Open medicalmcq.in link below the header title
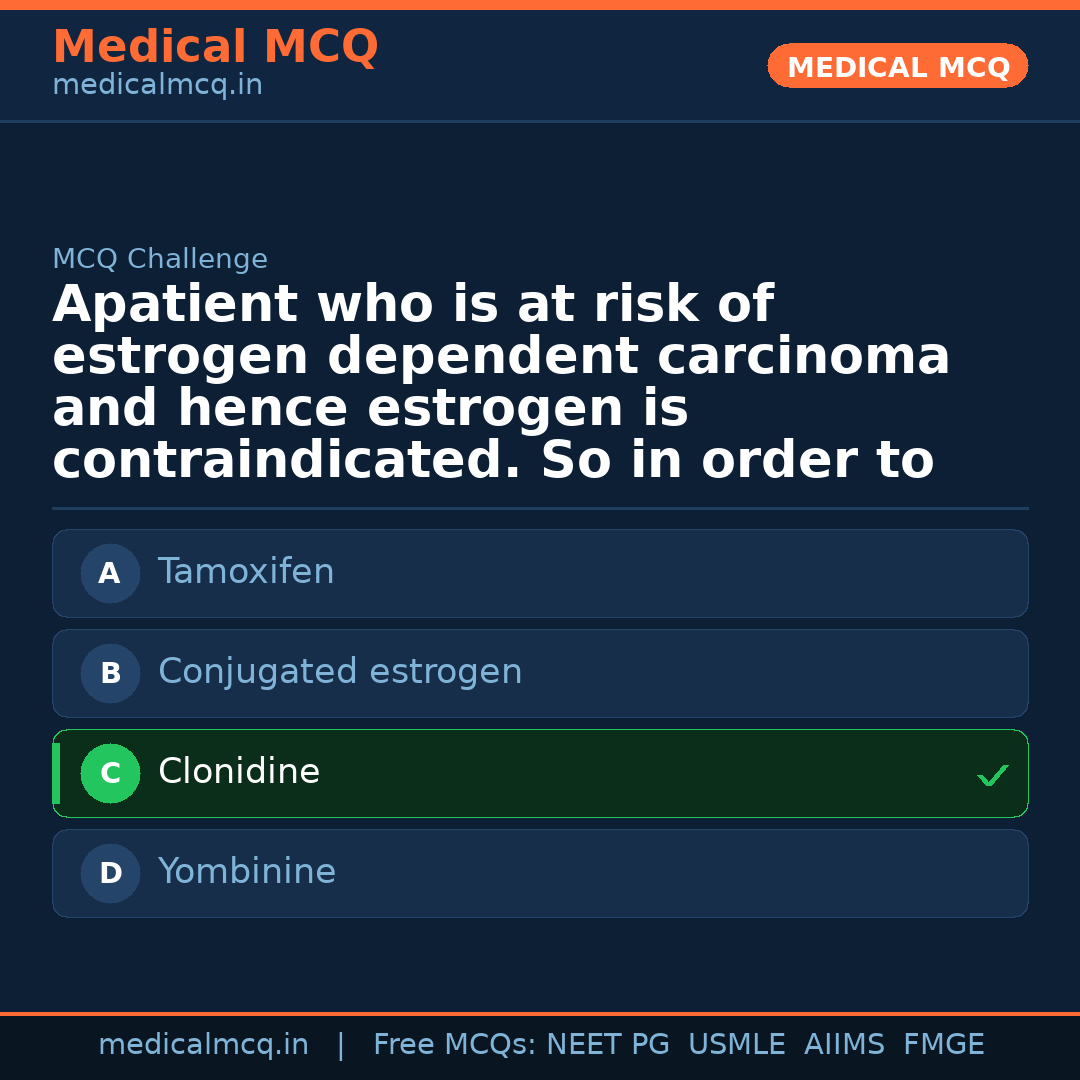The width and height of the screenshot is (1080, 1080). point(157,86)
